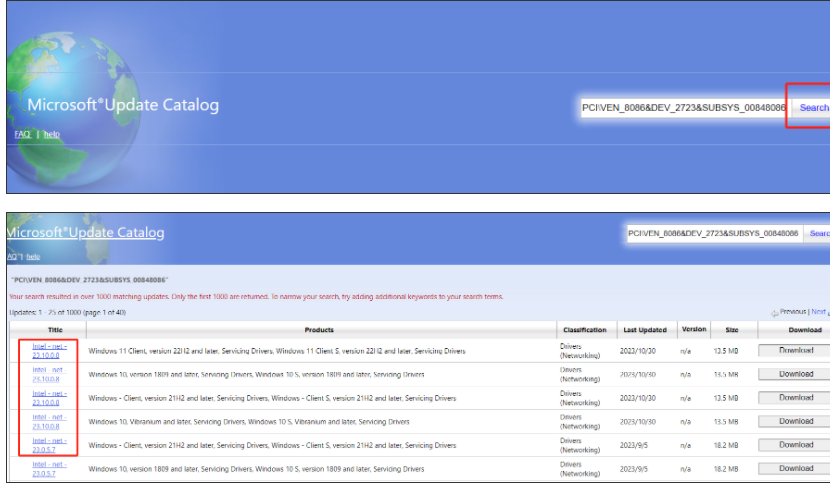Open the 23.0.5.7 driver link for Windows 10 version 1809
The width and height of the screenshot is (830, 483).
[49, 469]
